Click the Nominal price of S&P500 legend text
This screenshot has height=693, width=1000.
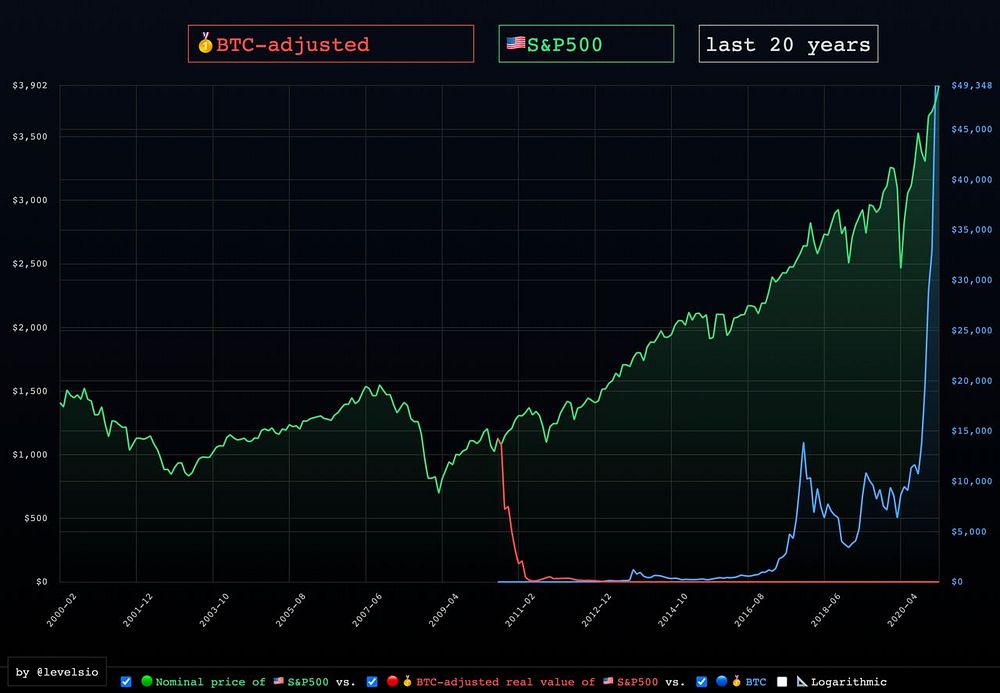(x=242, y=682)
